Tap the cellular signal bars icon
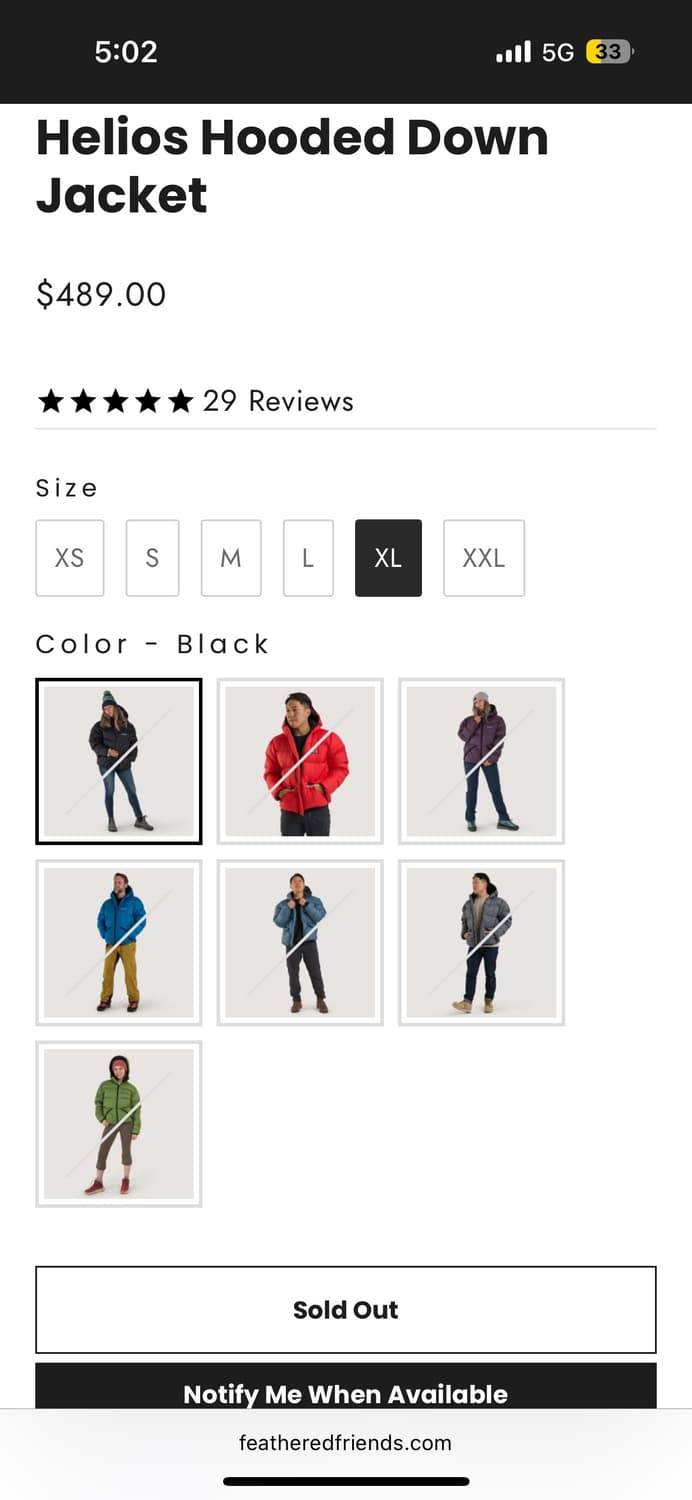The height and width of the screenshot is (1500, 692). (x=514, y=52)
